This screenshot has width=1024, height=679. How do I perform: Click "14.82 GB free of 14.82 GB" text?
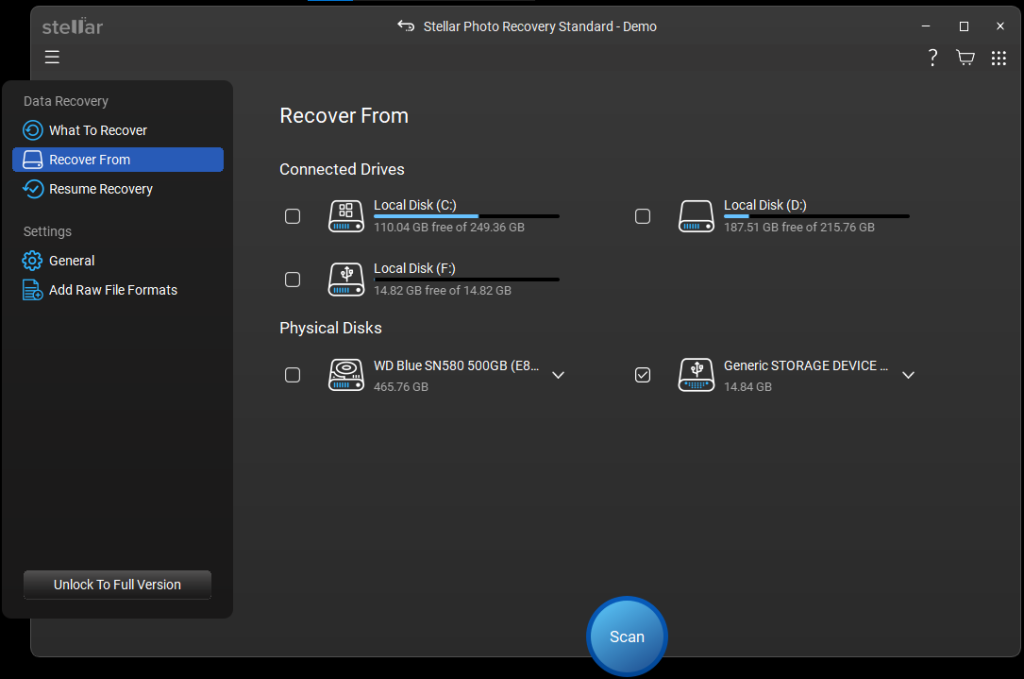coord(442,291)
